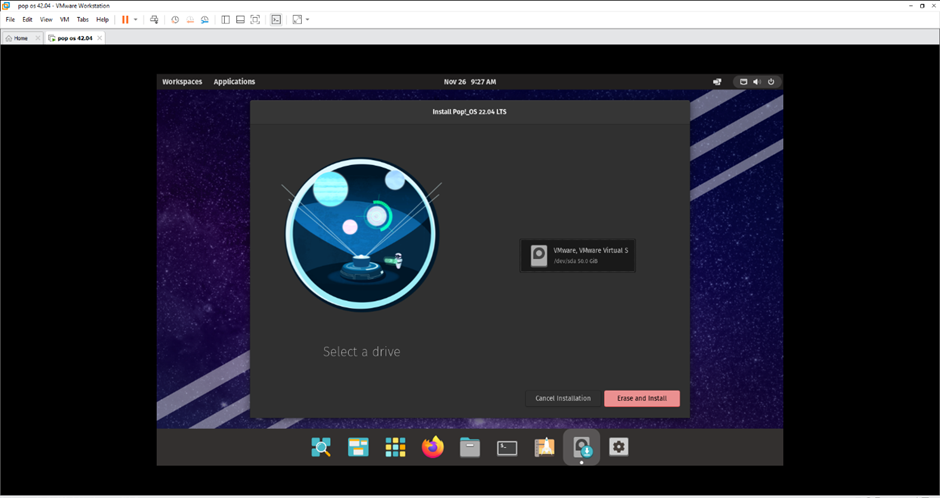Open the Pop!_OS system status menu
Image resolution: width=940 pixels, height=498 pixels.
click(757, 81)
